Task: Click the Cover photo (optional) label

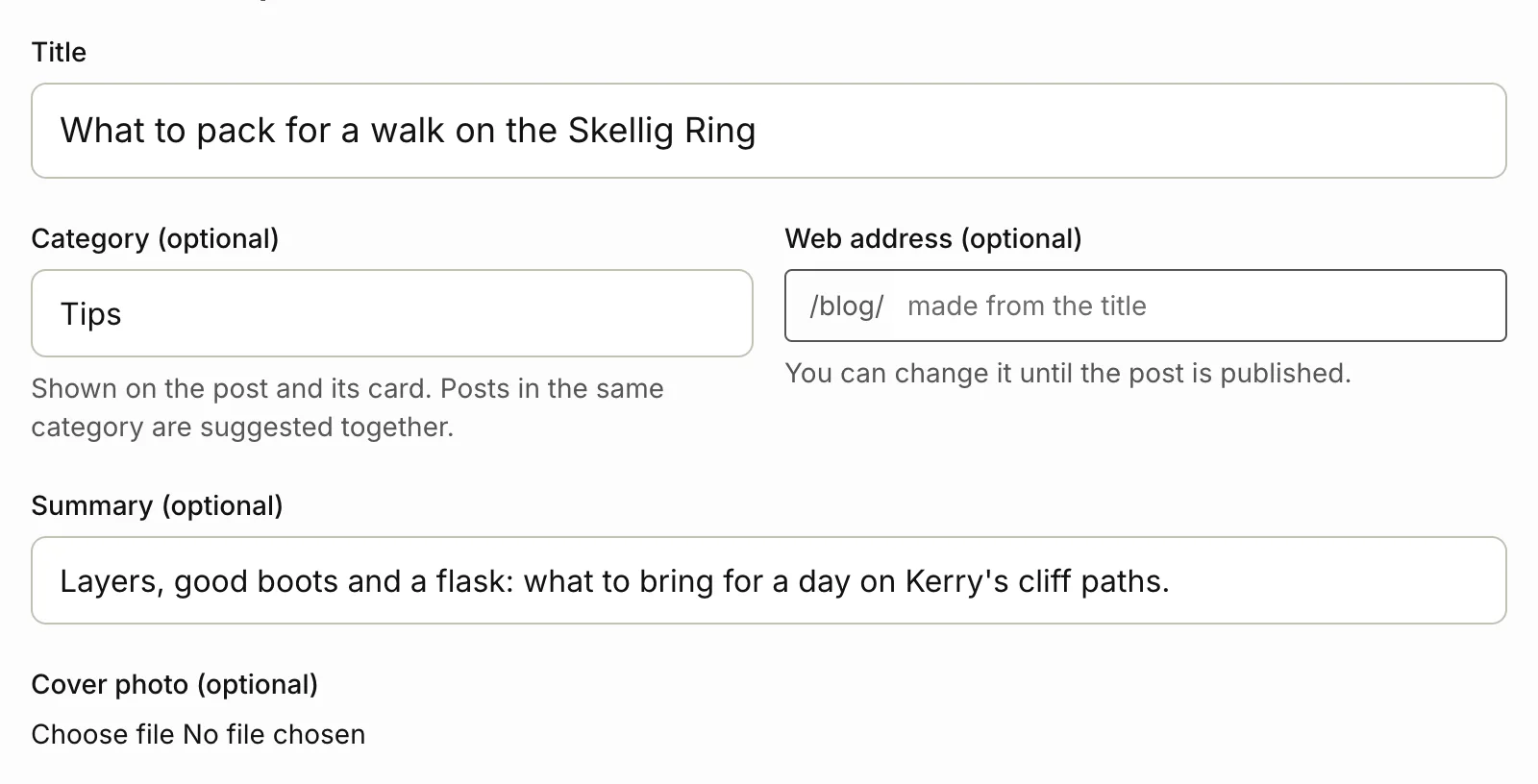Action: (x=174, y=684)
